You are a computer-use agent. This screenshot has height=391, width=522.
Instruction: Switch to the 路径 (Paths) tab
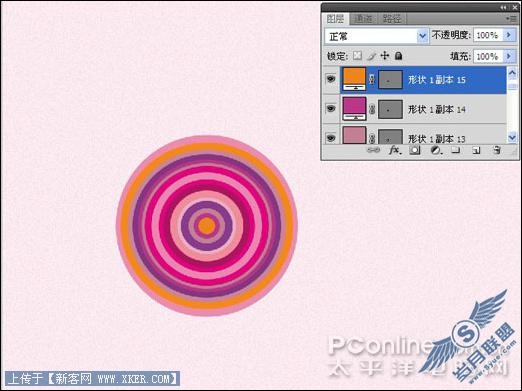pos(392,19)
